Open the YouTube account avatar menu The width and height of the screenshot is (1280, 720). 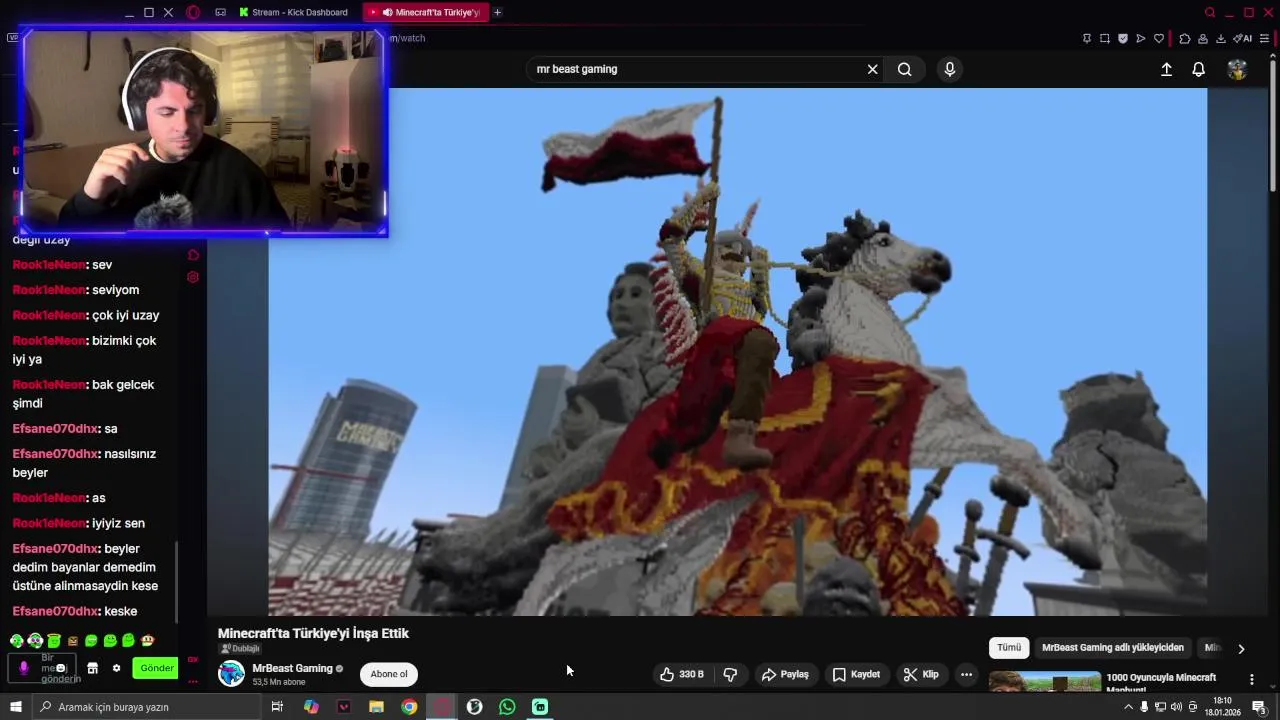(x=1237, y=69)
